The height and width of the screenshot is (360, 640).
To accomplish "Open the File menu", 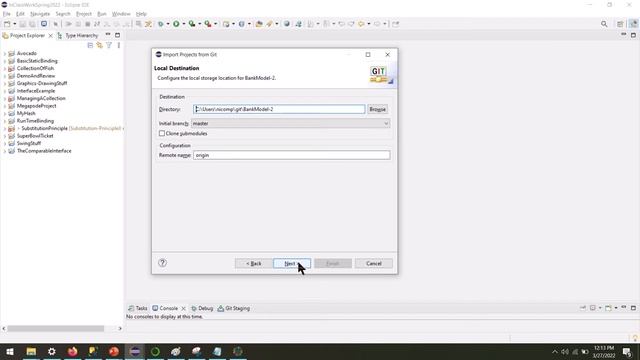I will [x=7, y=14].
